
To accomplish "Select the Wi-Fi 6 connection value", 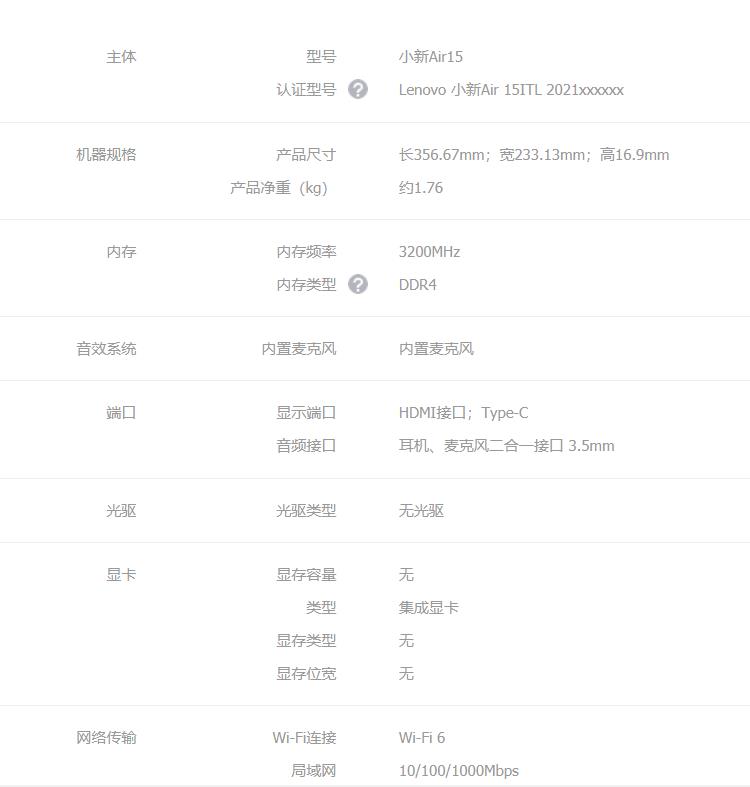I will point(422,738).
